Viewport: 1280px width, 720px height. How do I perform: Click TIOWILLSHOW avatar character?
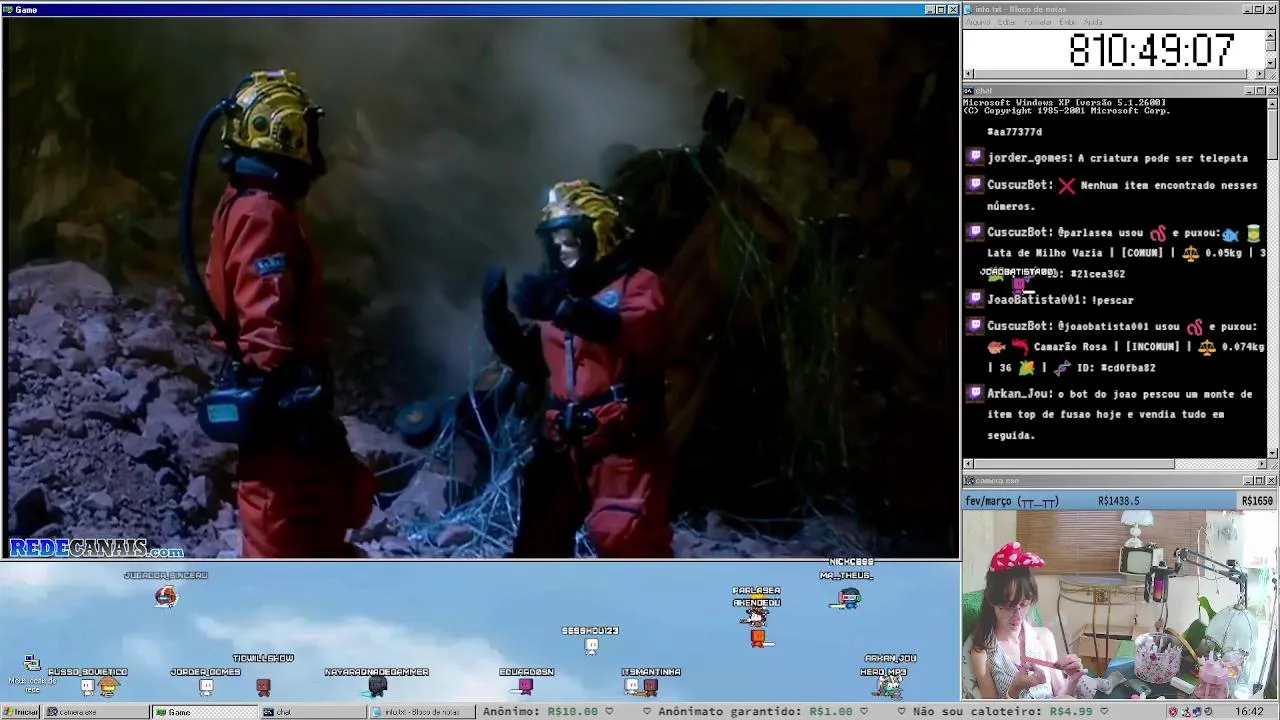coord(263,687)
